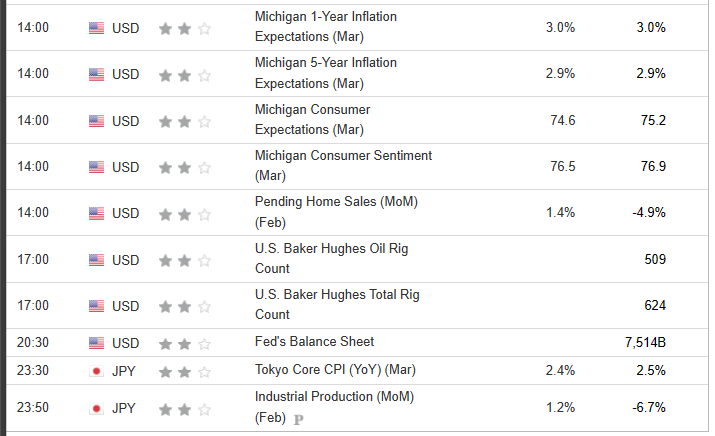Click the US flag in Pending Home Sales row
715x436 pixels.
pyautogui.click(x=96, y=213)
